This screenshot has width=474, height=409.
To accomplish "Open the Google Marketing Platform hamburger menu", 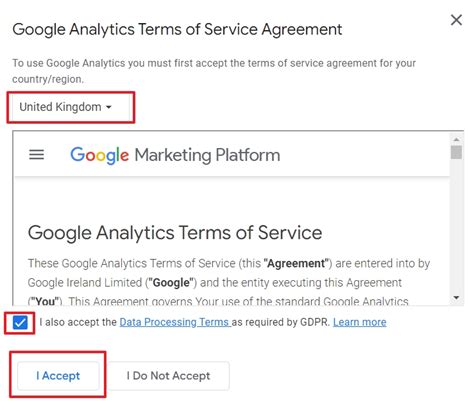I will click(36, 155).
